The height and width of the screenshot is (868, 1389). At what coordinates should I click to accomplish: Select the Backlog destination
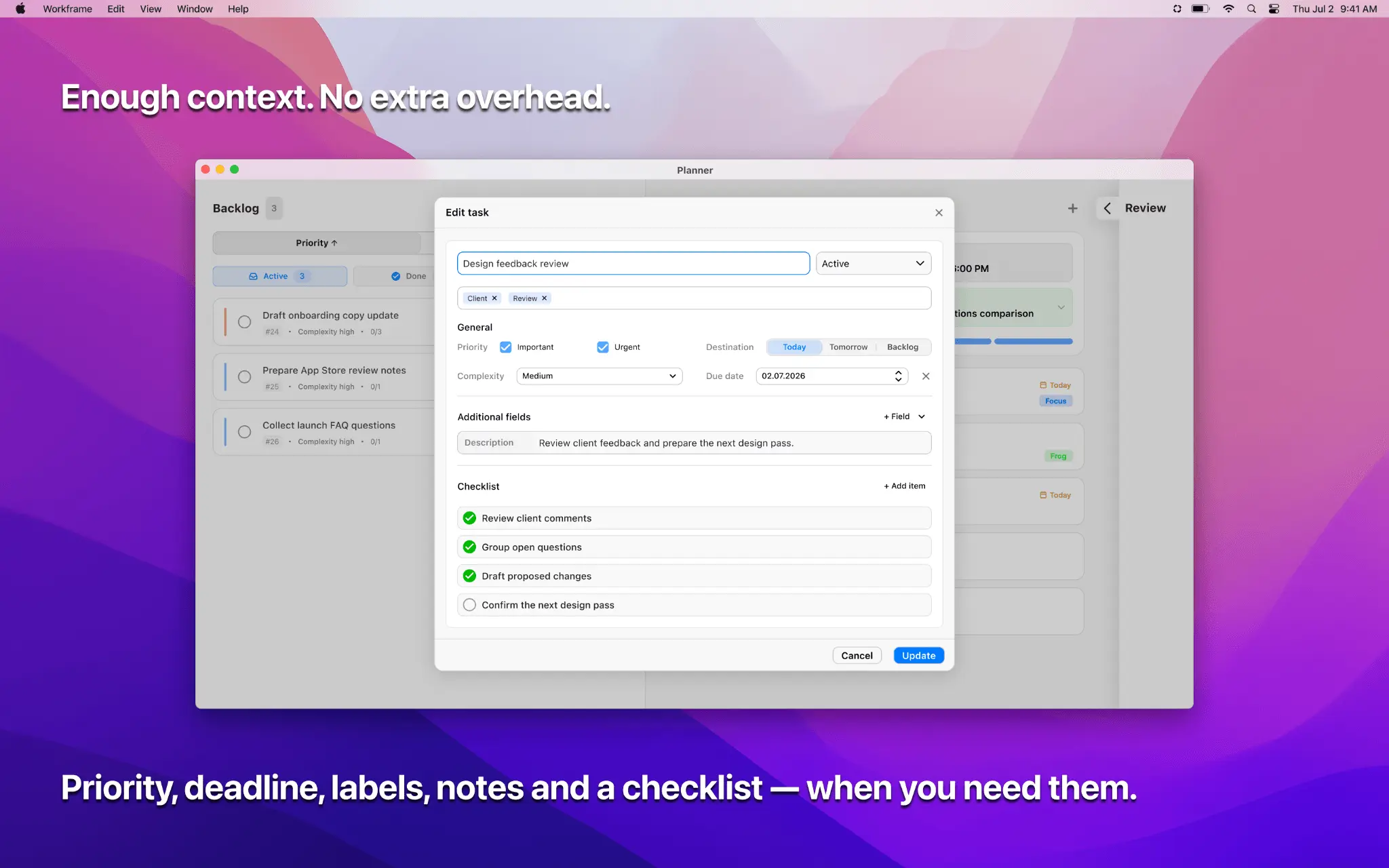click(903, 347)
